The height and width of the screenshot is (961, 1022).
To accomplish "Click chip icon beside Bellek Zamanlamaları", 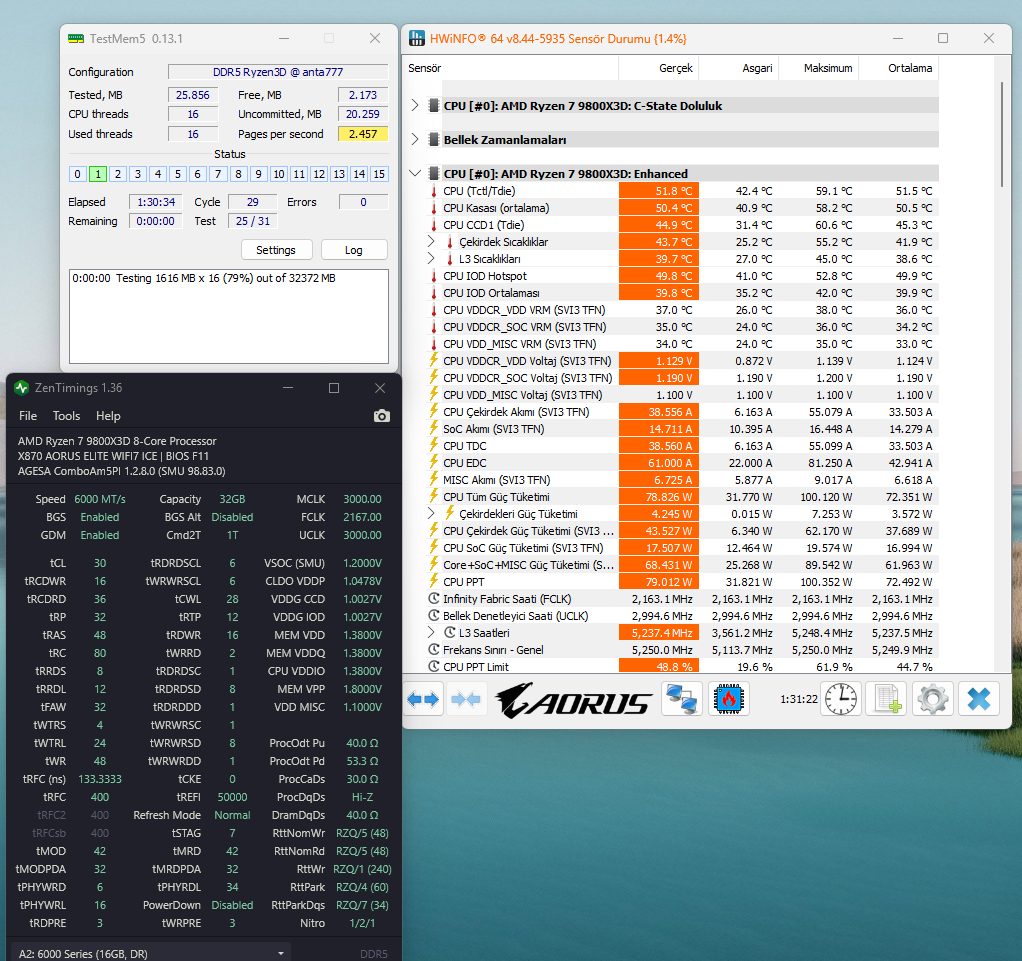I will [433, 140].
